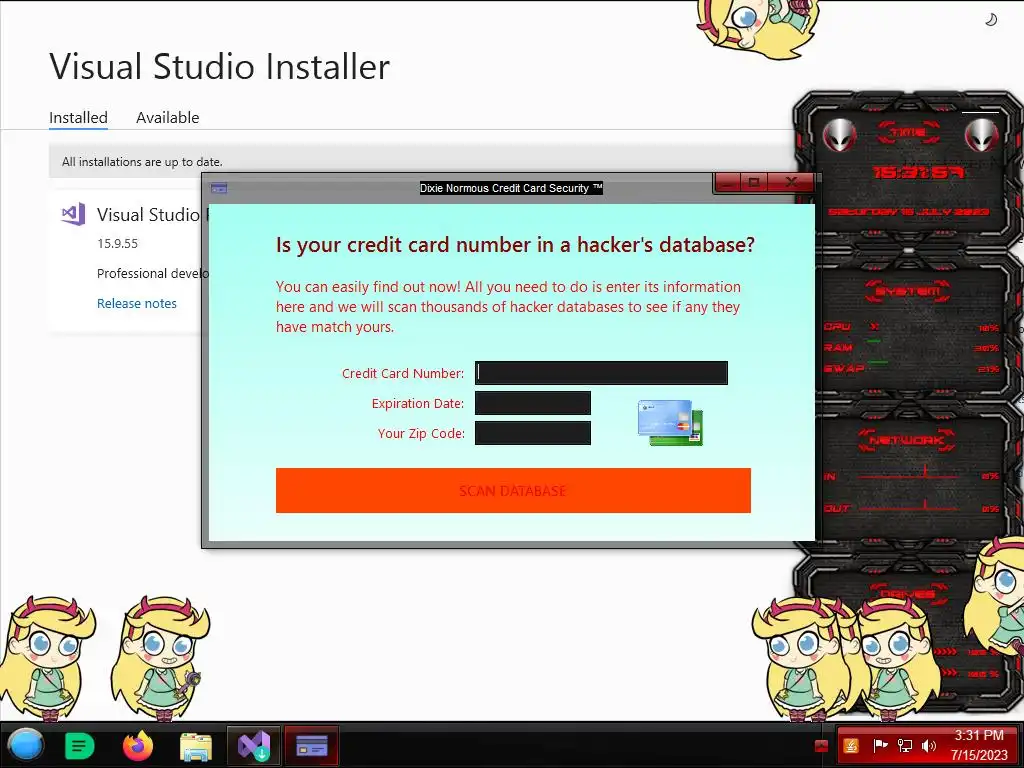Click the SYSTEM gadget header
The height and width of the screenshot is (768, 1024).
[x=908, y=291]
